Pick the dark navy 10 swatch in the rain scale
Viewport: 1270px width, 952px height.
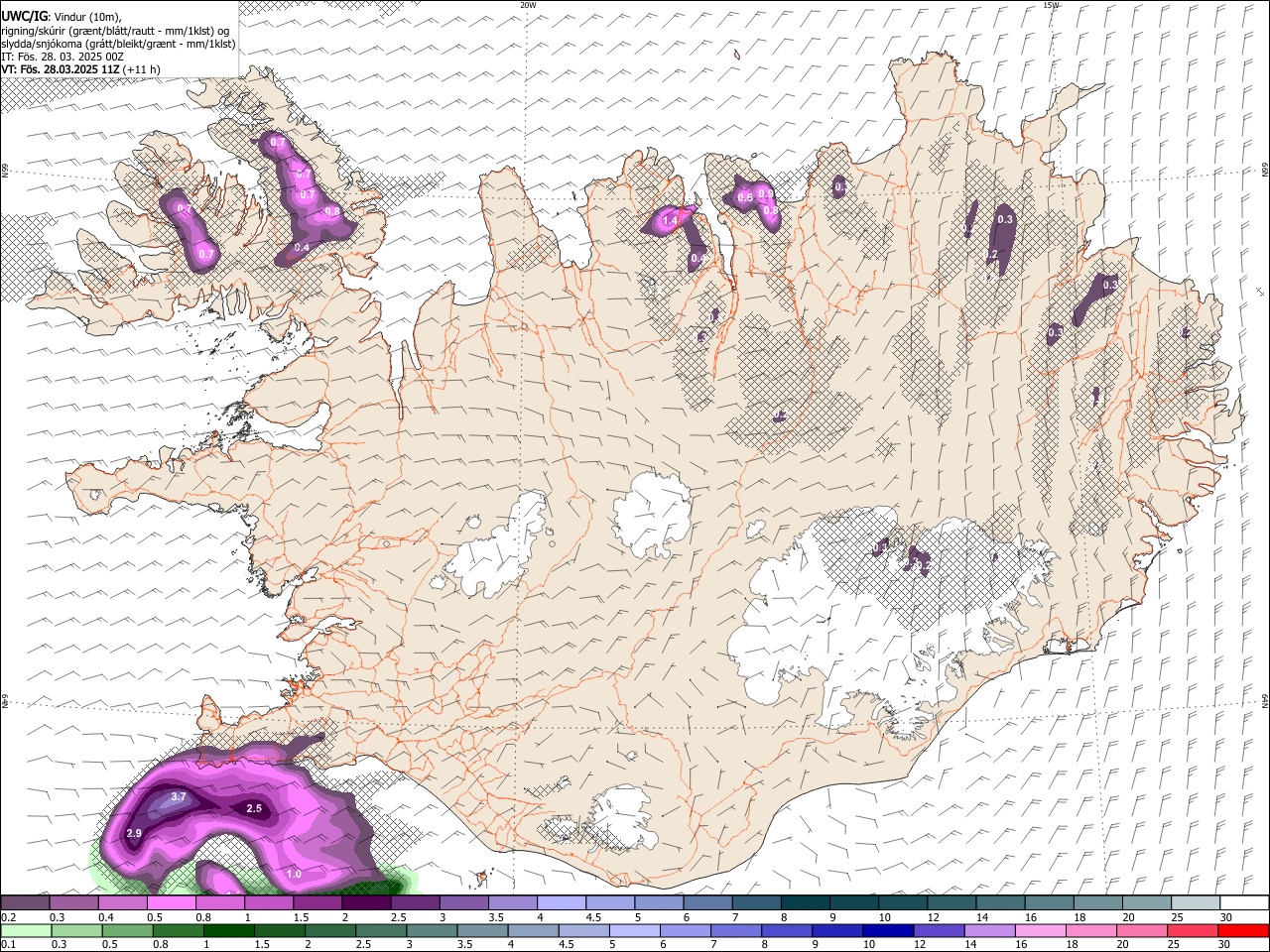[x=887, y=930]
